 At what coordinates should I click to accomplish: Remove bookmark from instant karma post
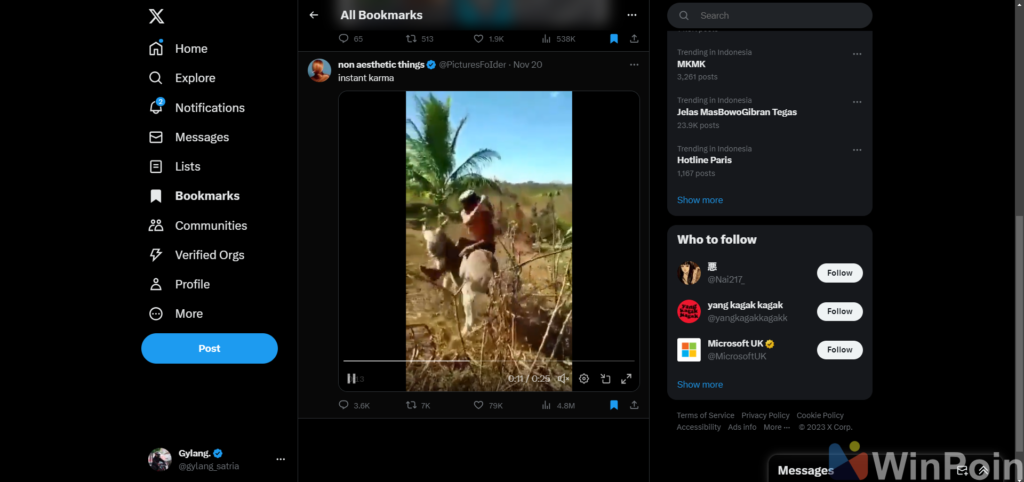click(x=614, y=405)
